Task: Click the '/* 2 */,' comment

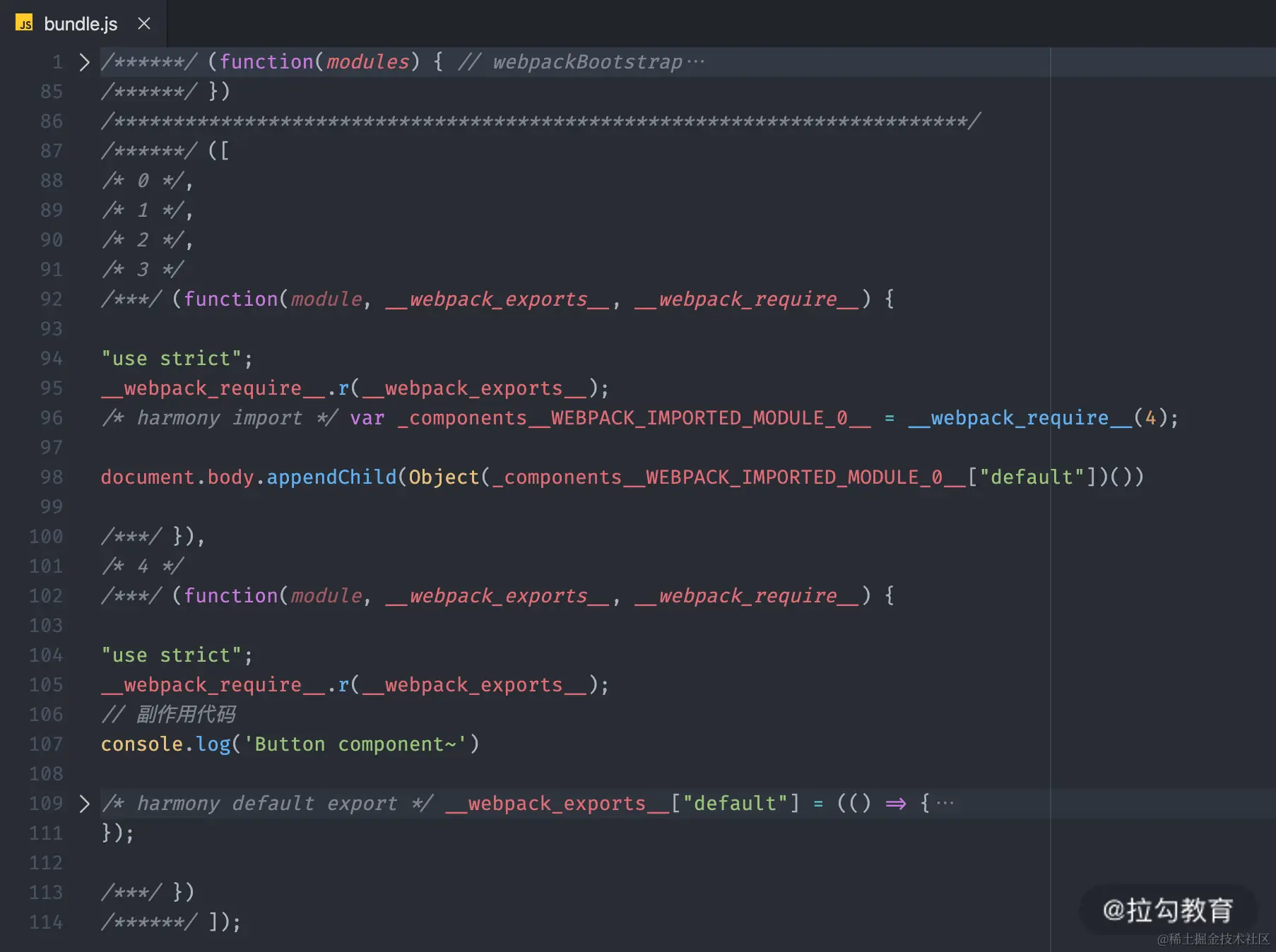Action: (147, 240)
